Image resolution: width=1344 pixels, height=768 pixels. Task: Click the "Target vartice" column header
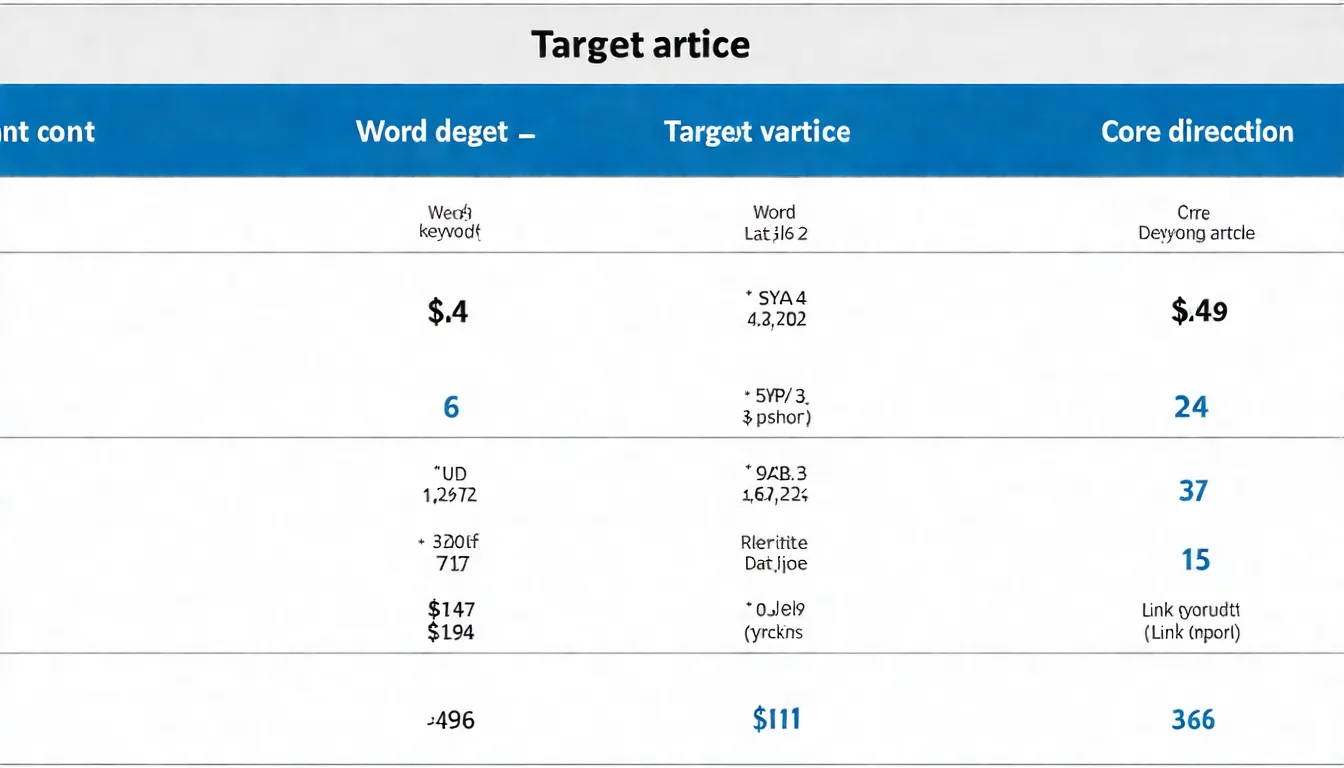757,132
